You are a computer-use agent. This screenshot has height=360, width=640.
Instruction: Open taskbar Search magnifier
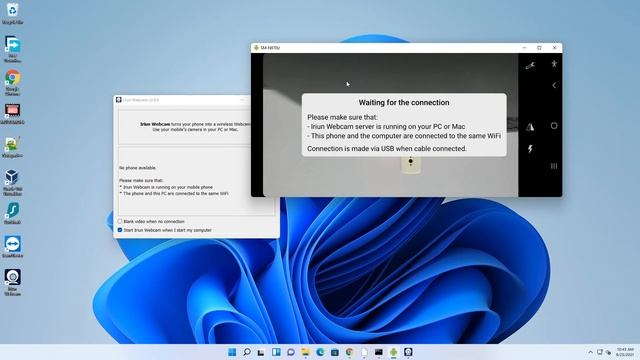coord(247,352)
